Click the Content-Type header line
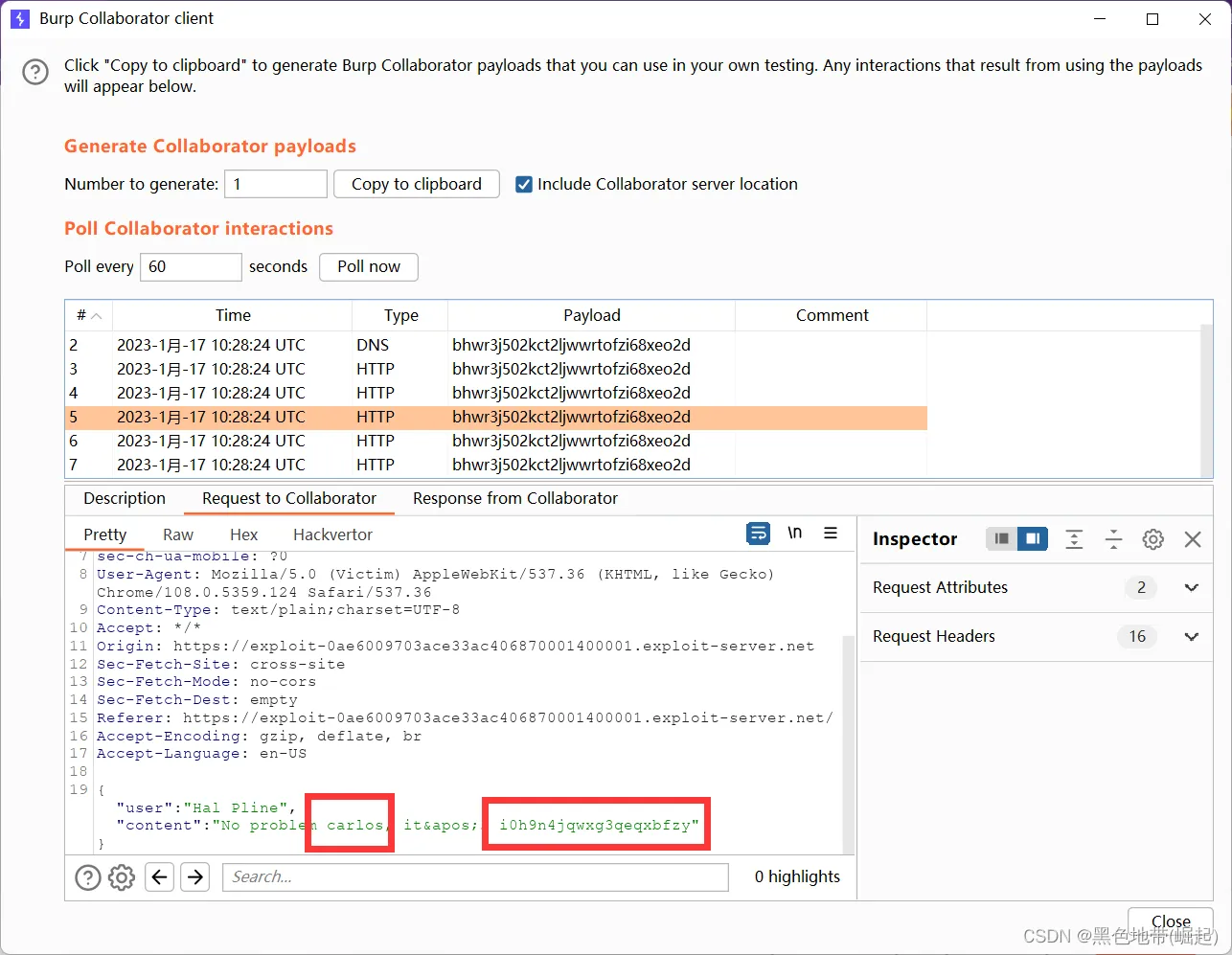Image resolution: width=1232 pixels, height=955 pixels. tap(278, 609)
